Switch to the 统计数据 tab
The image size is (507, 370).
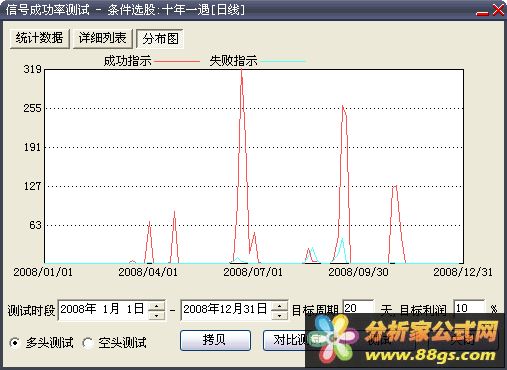coord(39,38)
